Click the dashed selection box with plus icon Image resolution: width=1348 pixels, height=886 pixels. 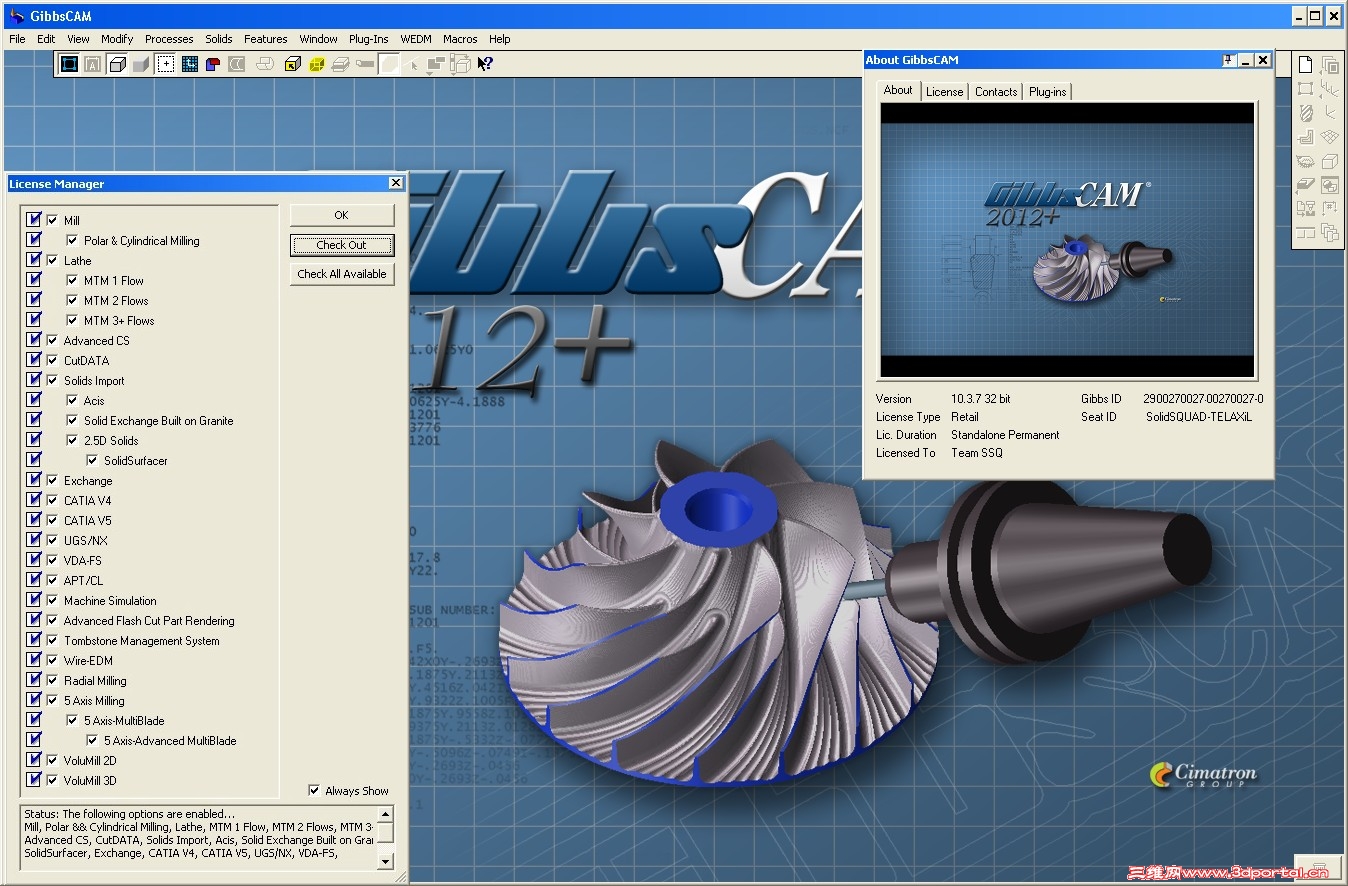coord(166,64)
